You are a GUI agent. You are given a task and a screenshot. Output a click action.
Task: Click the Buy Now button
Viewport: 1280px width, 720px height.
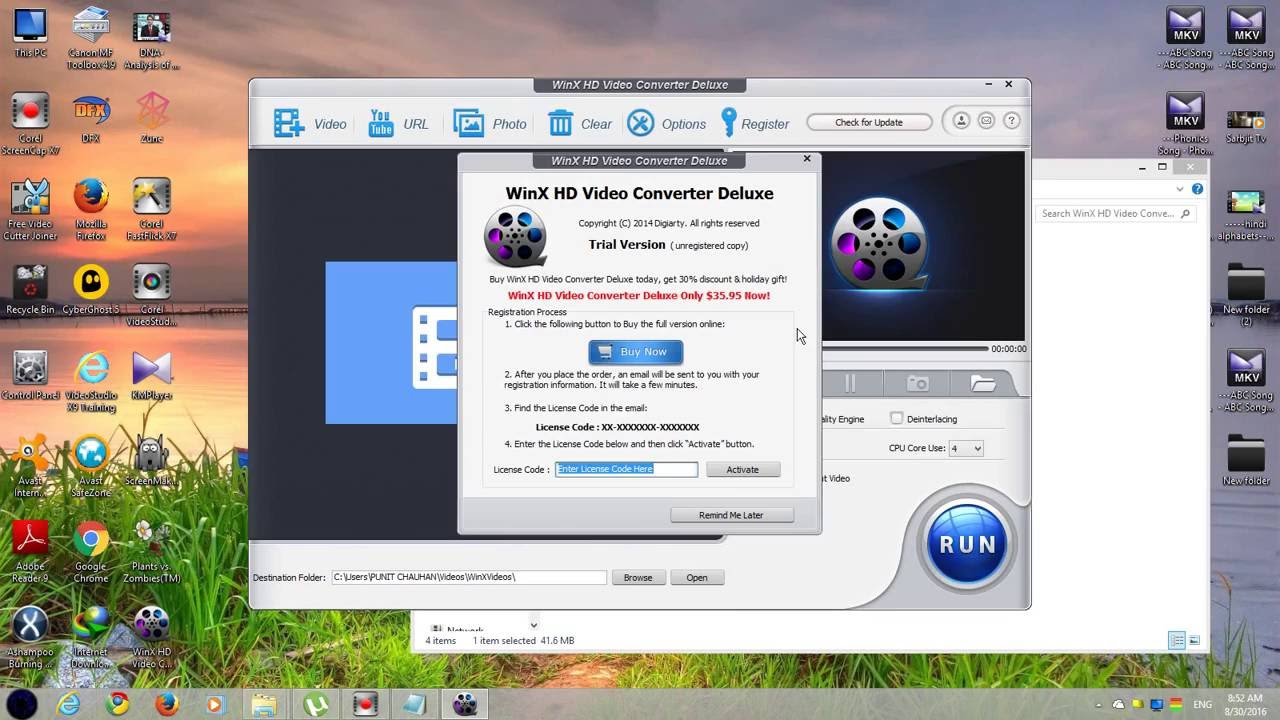coord(636,352)
